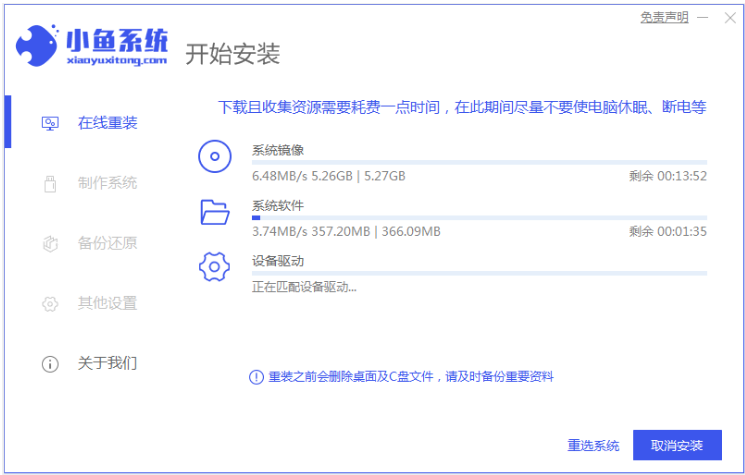The image size is (745, 475).
Task: Click the 系统软件 folder icon
Action: pos(215,212)
